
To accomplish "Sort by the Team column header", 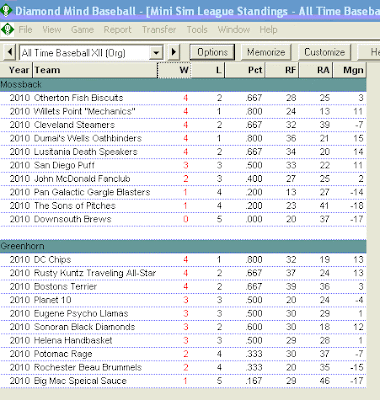I will 95,70.
